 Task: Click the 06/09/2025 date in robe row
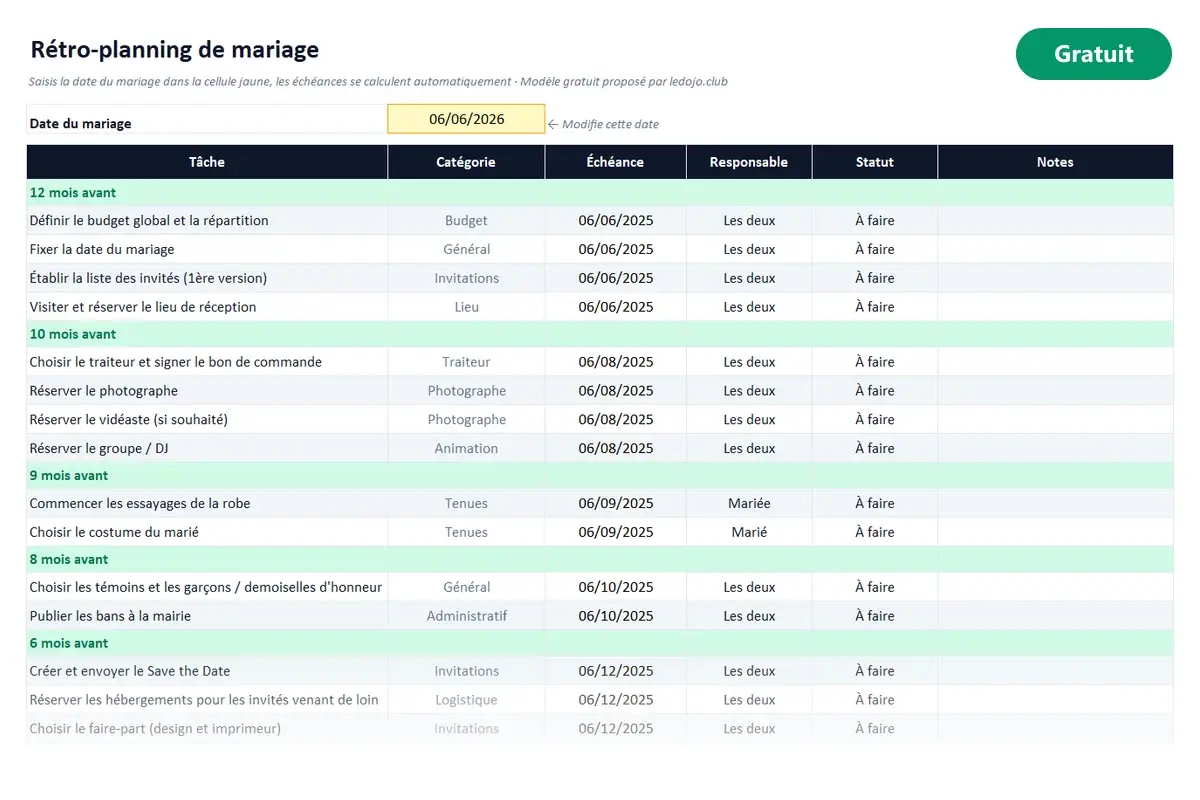click(616, 504)
